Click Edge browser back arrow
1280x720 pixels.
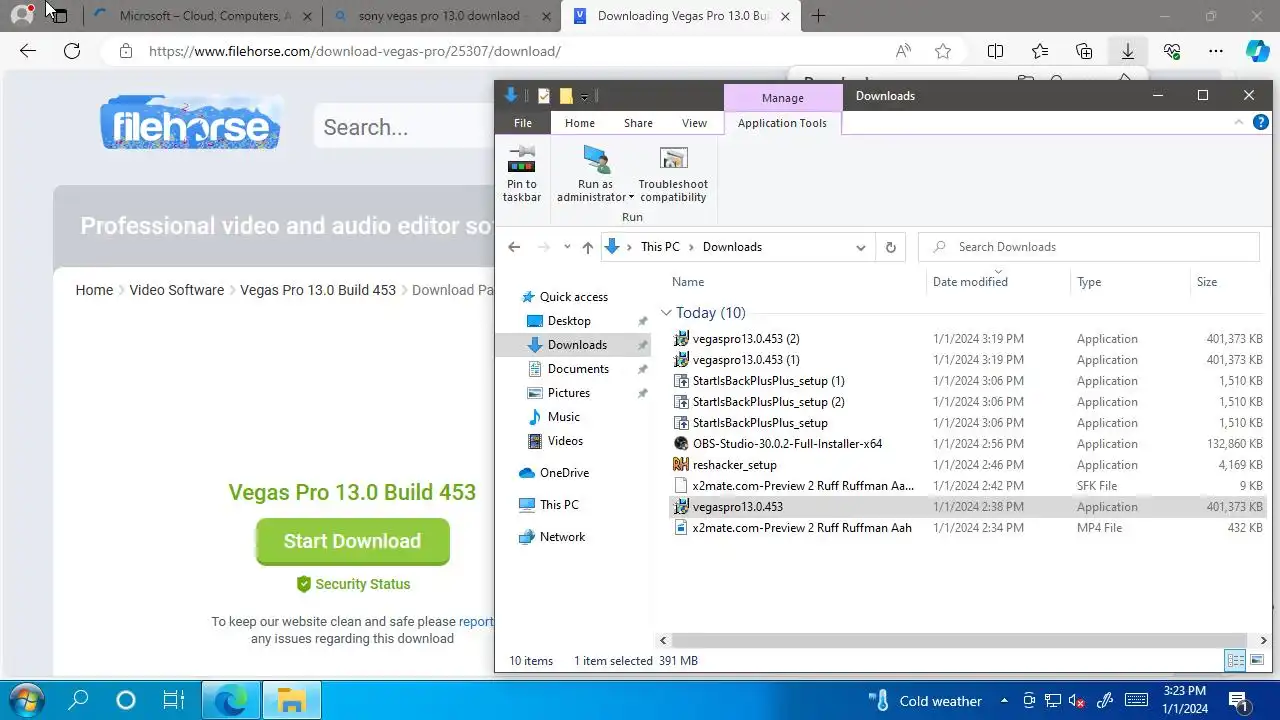pos(28,51)
